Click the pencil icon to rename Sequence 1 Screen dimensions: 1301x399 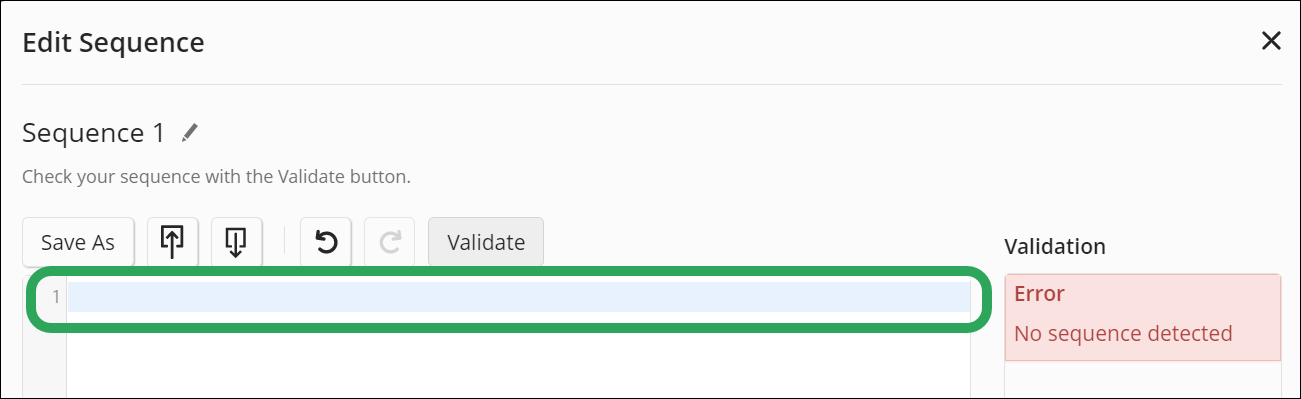click(x=190, y=133)
